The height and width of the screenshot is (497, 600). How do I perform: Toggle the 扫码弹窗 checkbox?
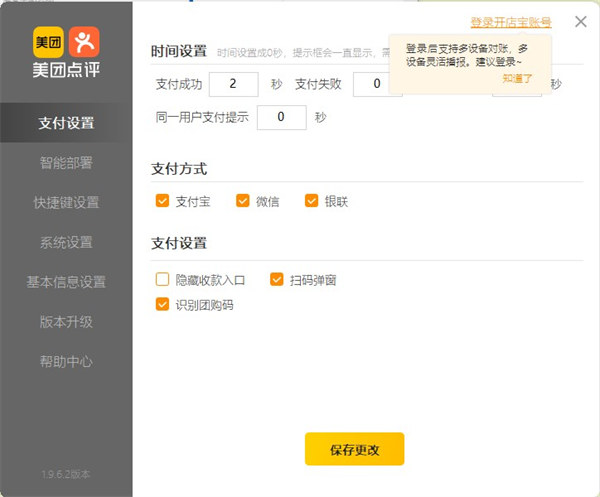click(x=277, y=280)
